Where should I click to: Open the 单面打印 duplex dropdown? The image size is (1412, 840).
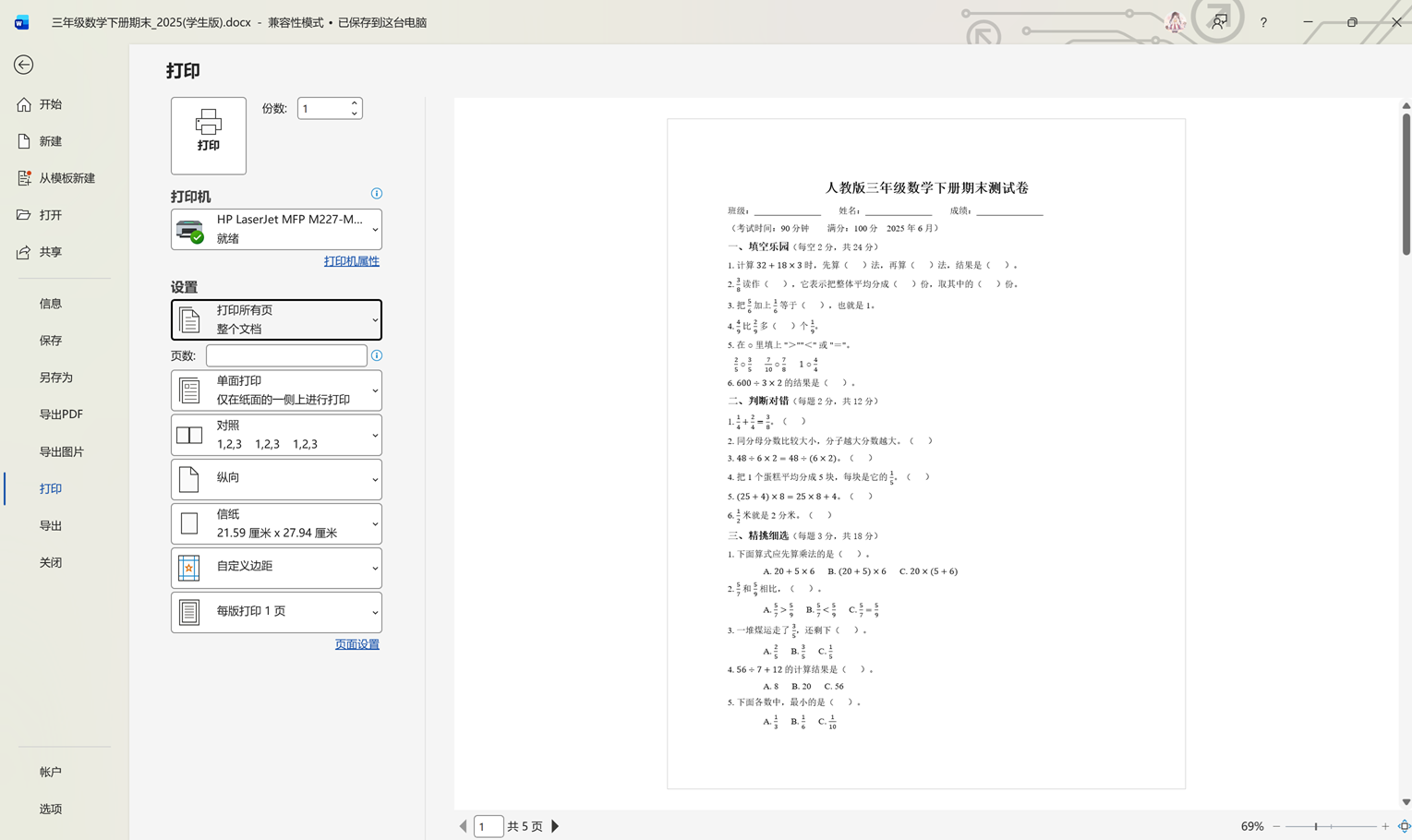pyautogui.click(x=276, y=390)
